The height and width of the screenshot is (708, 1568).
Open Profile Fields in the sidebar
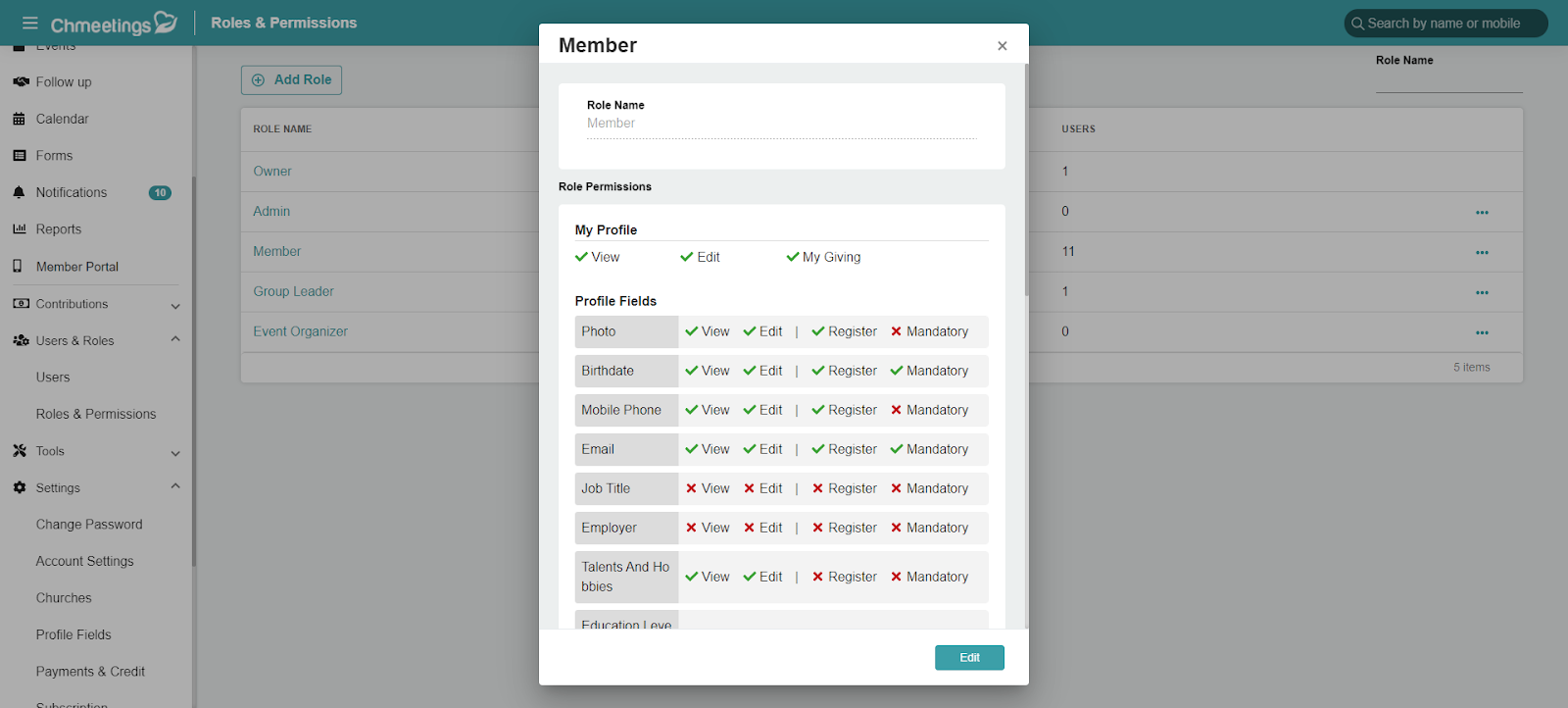(x=73, y=634)
